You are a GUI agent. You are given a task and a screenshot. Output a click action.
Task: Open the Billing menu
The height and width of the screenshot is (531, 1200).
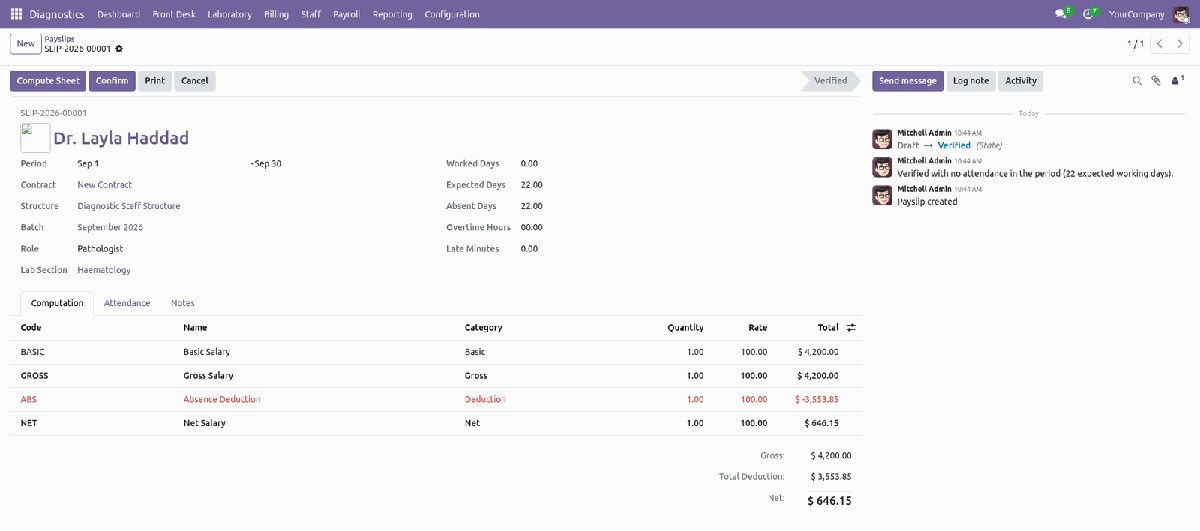tap(277, 14)
